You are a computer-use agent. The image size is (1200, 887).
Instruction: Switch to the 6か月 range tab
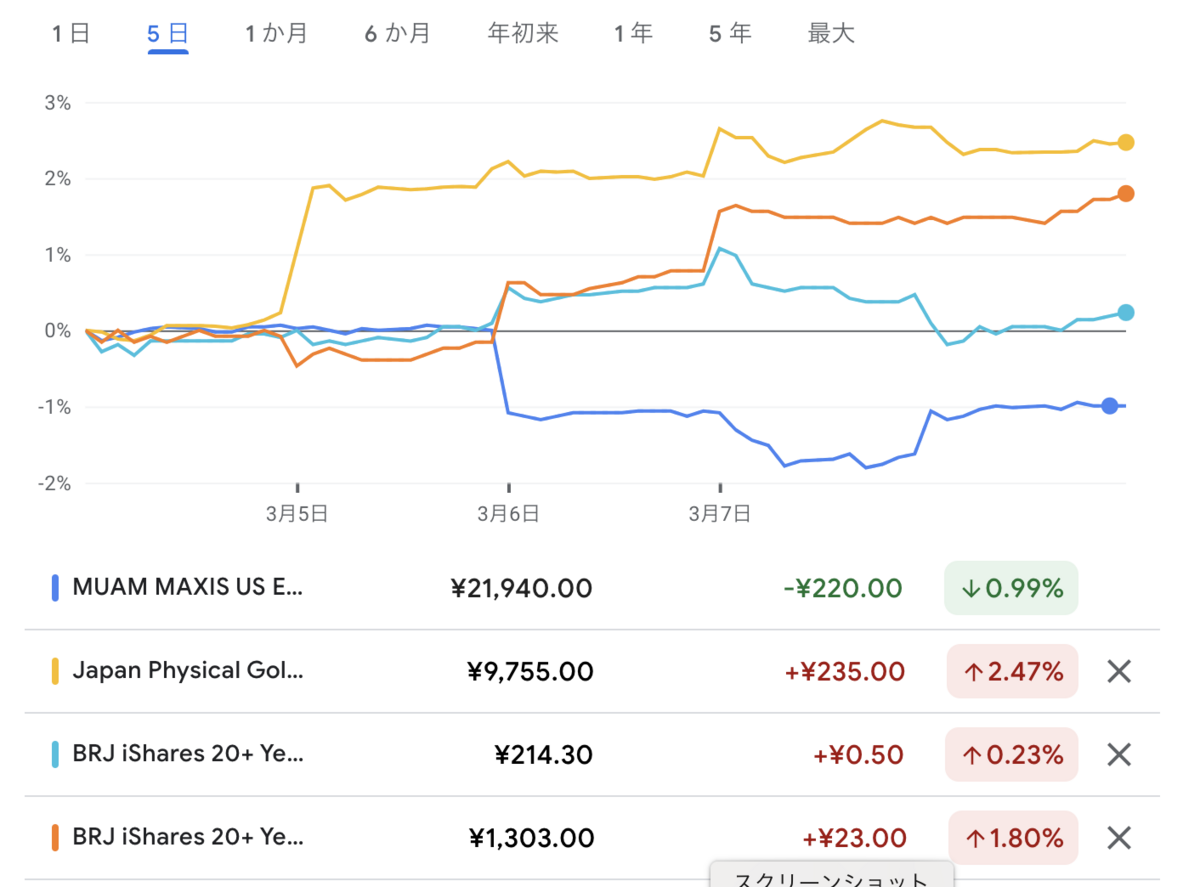click(x=397, y=34)
